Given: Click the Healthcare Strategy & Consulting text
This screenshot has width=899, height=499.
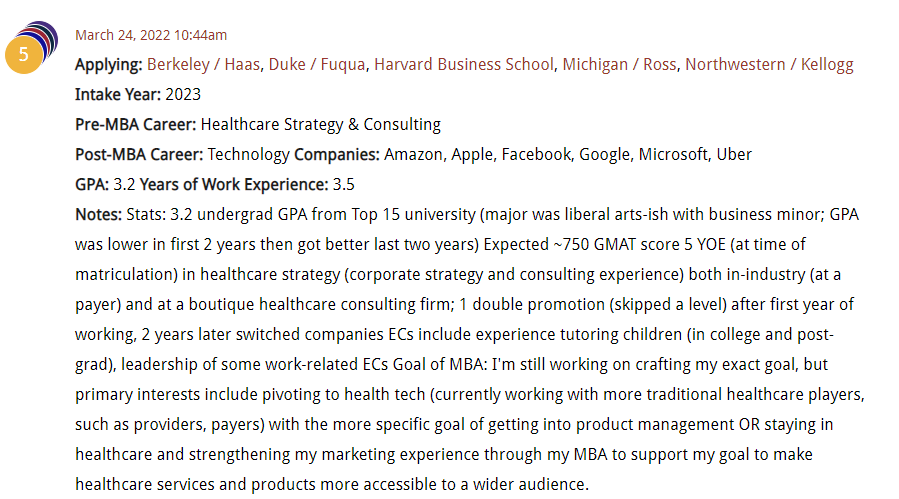Looking at the screenshot, I should pyautogui.click(x=320, y=125).
